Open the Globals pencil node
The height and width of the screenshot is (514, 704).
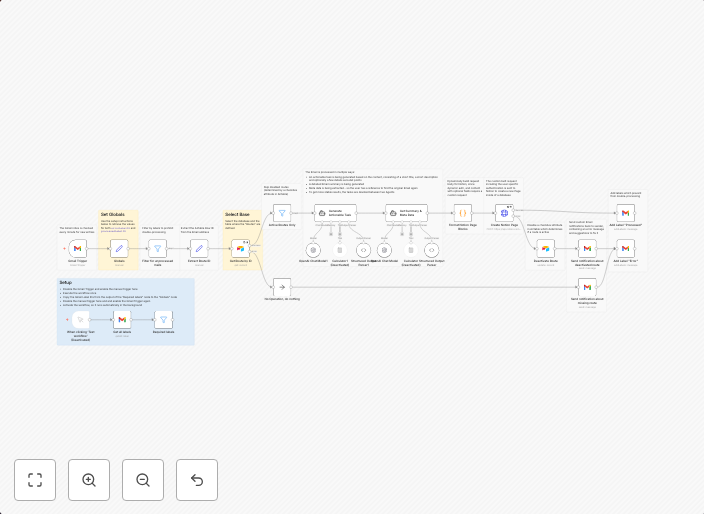(x=119, y=248)
